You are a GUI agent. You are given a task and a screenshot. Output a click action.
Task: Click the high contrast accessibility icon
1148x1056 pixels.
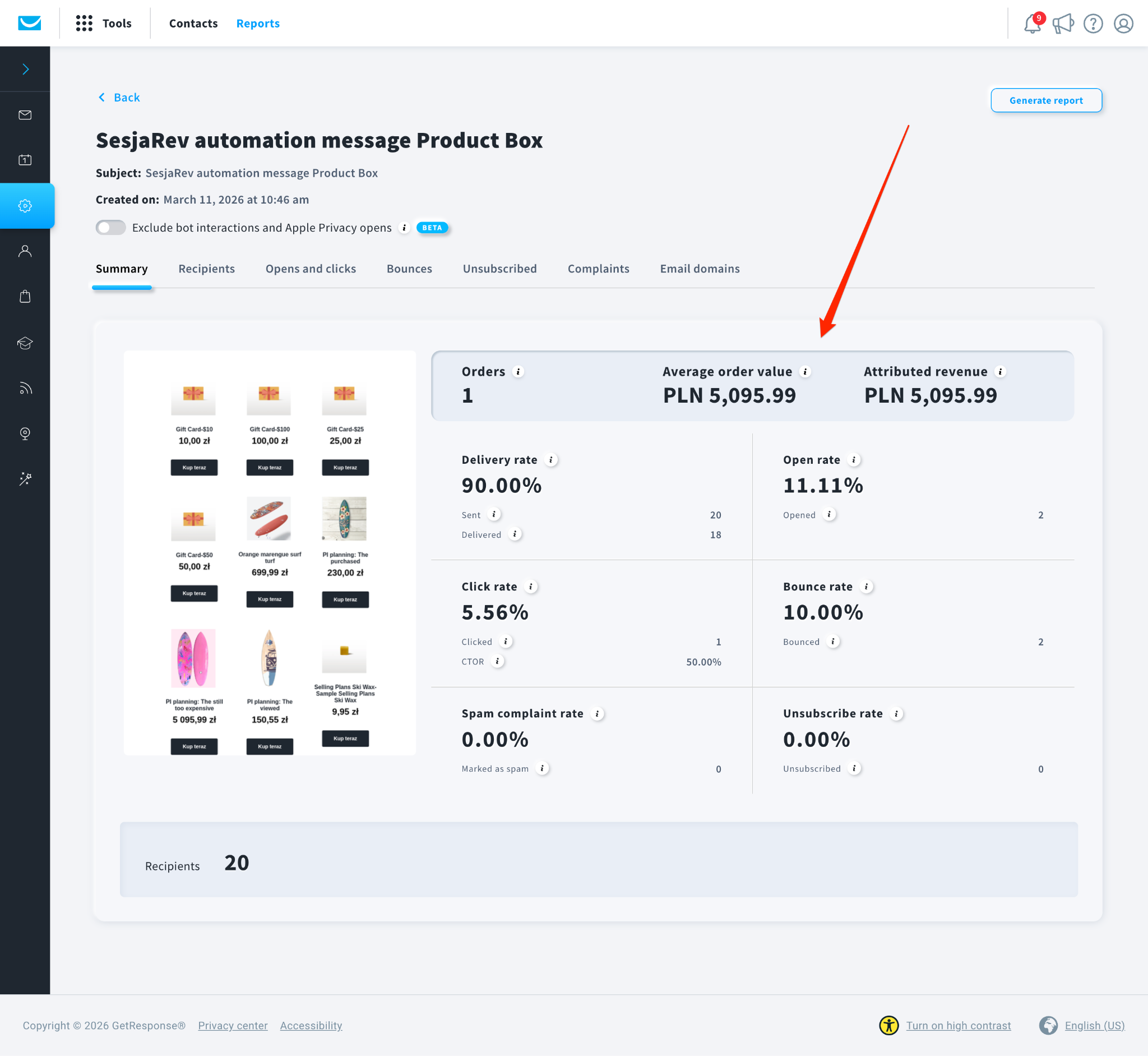888,1025
